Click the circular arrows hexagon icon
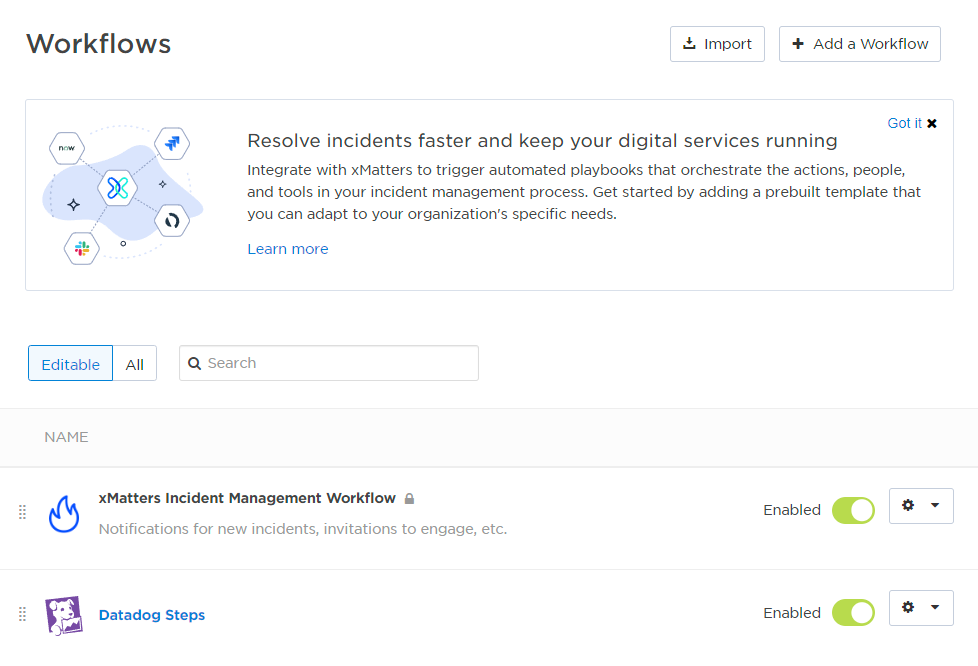978x666 pixels. pyautogui.click(x=172, y=220)
